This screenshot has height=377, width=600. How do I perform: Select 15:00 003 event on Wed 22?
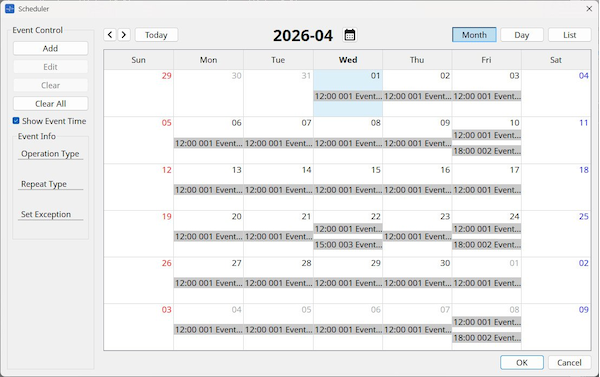tap(348, 245)
